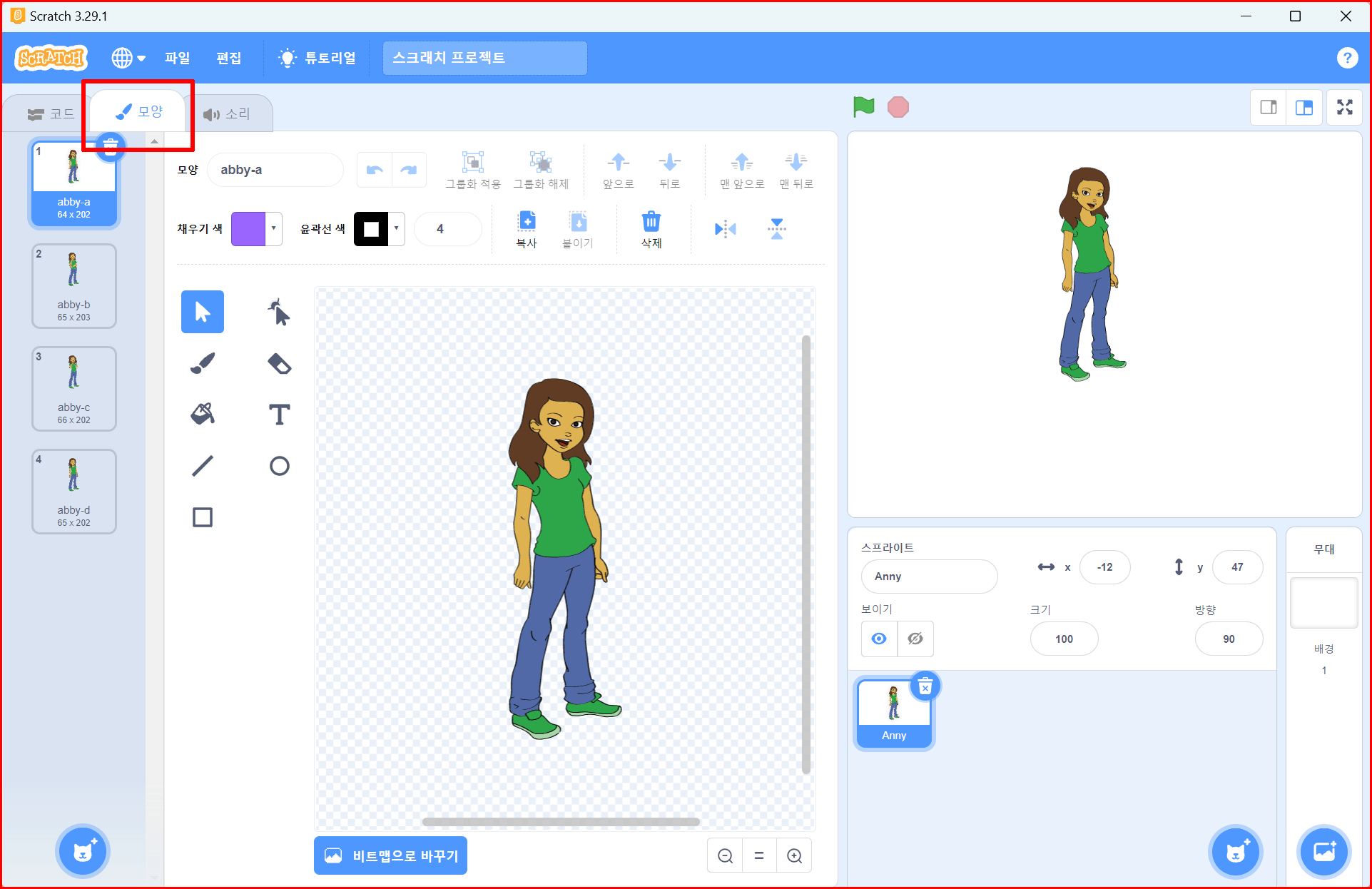Click the 튜토리얼 button
Image resolution: width=1372 pixels, height=889 pixels.
pyautogui.click(x=317, y=58)
